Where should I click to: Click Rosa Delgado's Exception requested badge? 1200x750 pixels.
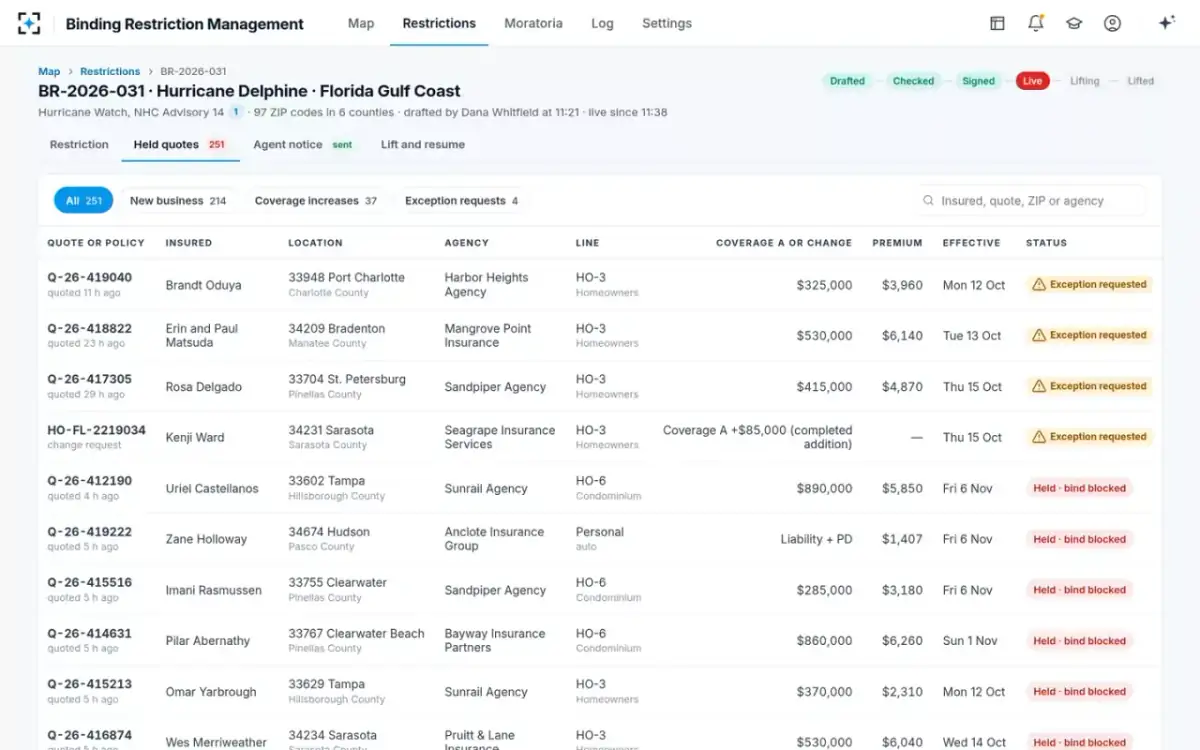pos(1089,386)
